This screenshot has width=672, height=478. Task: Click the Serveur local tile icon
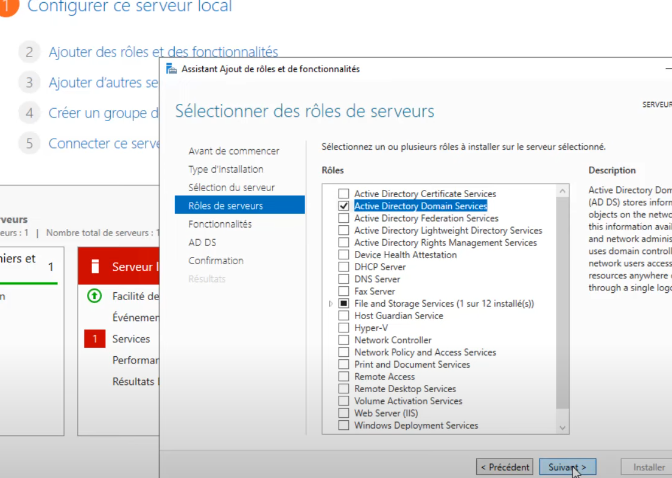coord(95,266)
